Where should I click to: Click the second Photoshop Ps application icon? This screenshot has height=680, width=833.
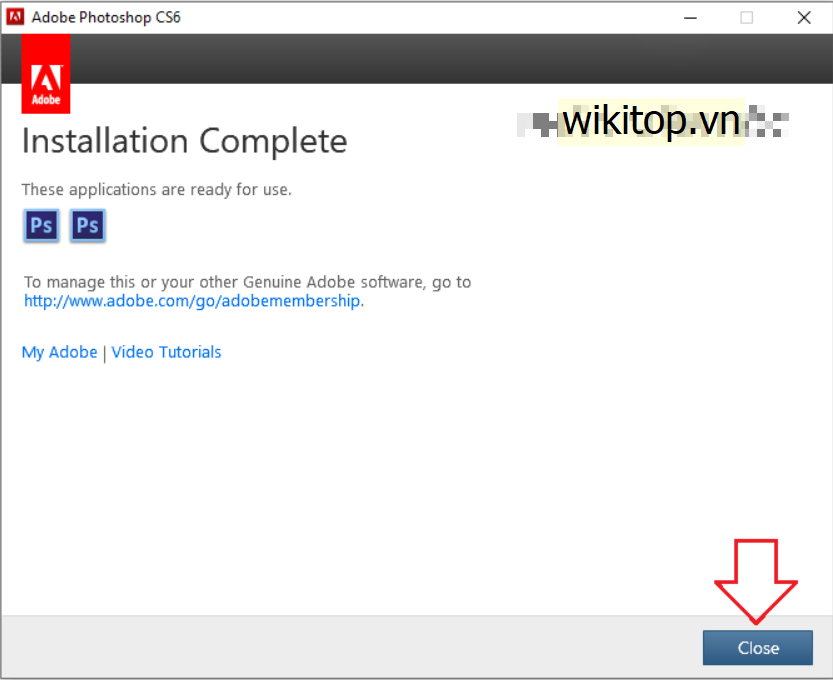click(88, 225)
